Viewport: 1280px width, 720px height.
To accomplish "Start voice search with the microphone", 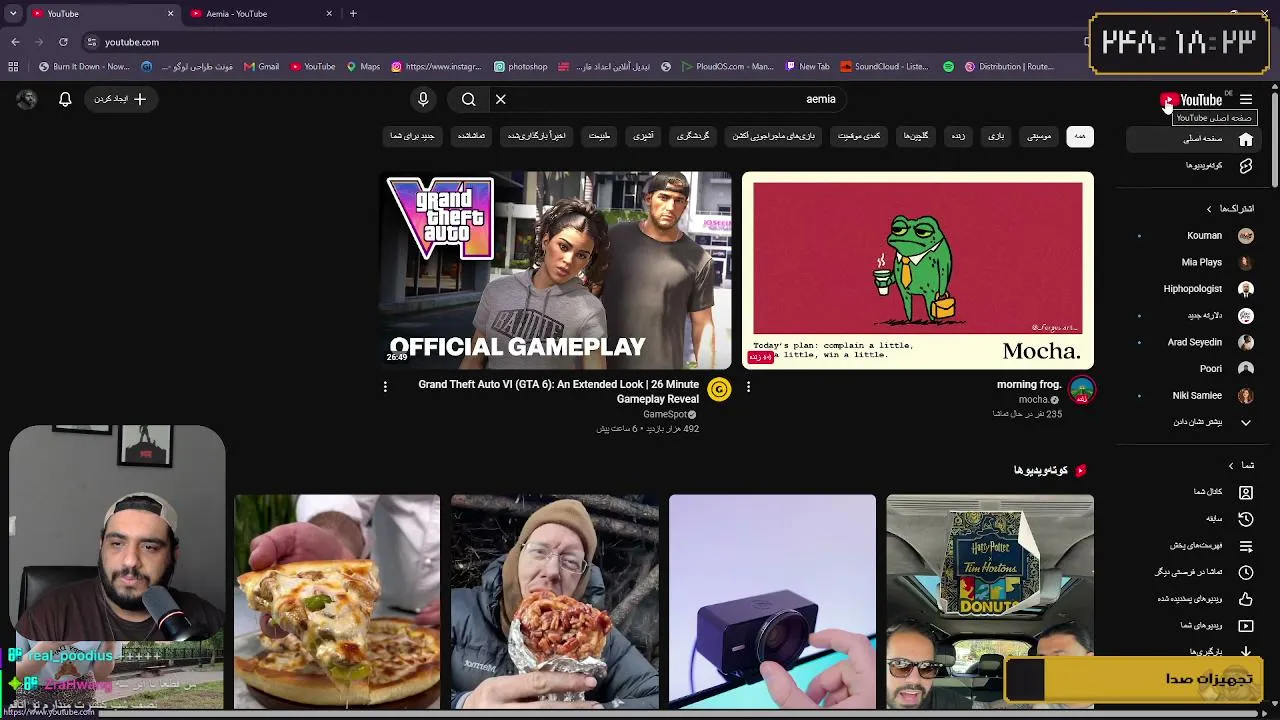I will point(423,99).
